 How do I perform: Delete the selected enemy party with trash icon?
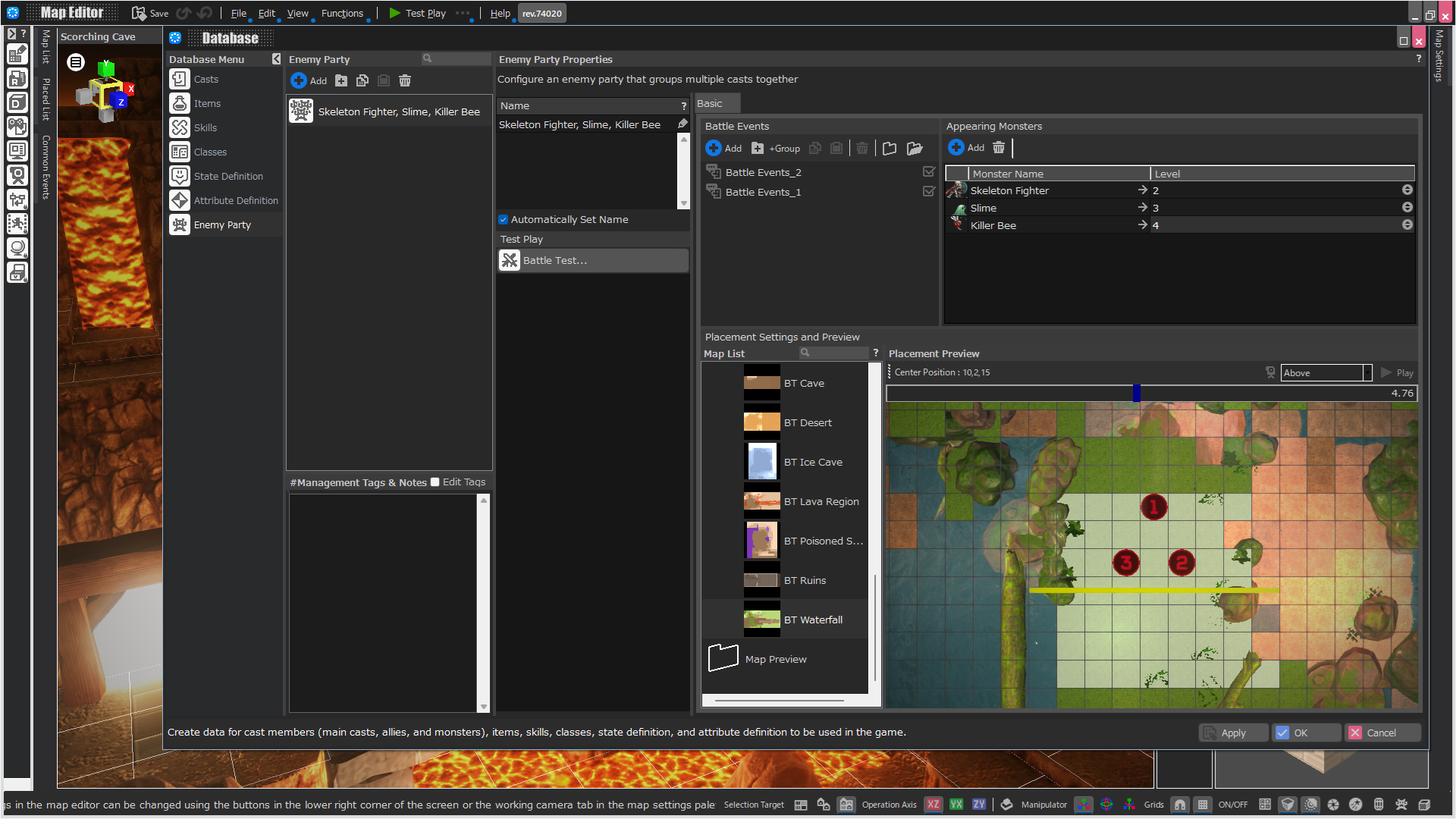405,80
